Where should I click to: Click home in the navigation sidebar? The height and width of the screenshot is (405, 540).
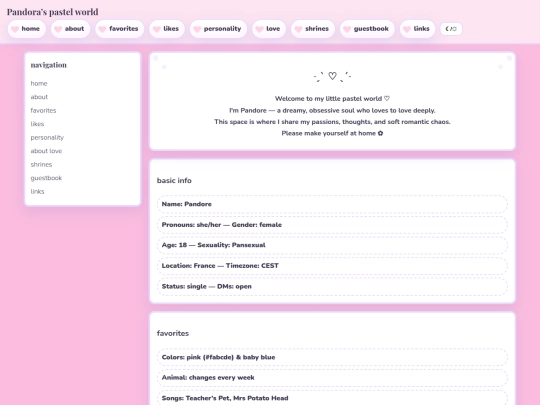[x=39, y=83]
